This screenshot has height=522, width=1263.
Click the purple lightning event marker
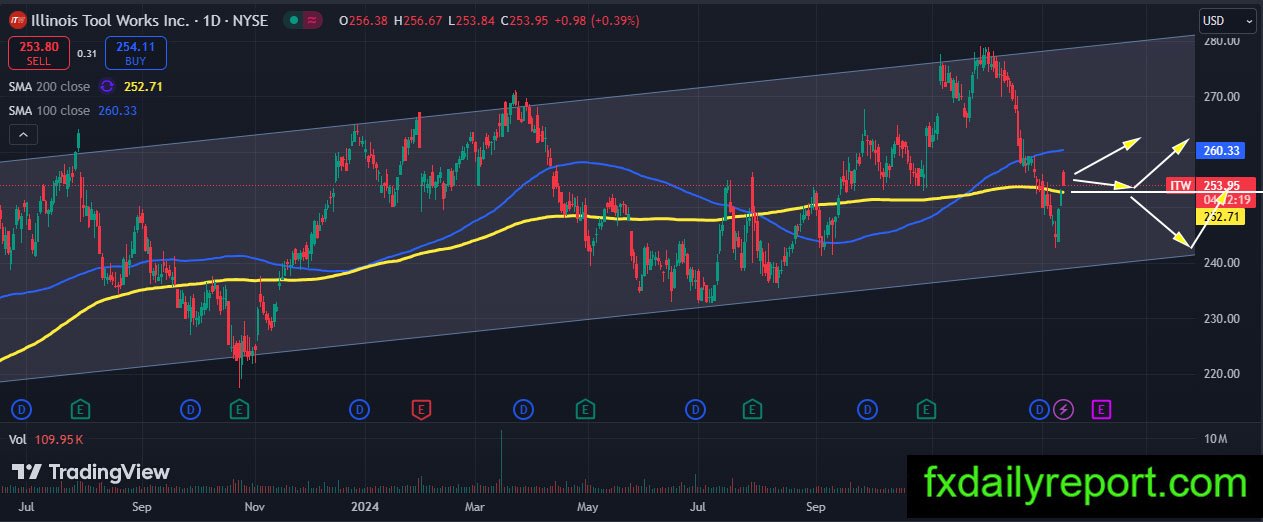[x=1064, y=409]
